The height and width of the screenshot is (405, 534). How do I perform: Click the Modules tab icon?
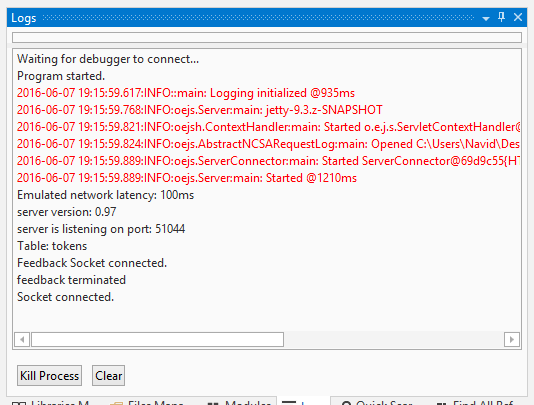pyautogui.click(x=213, y=403)
